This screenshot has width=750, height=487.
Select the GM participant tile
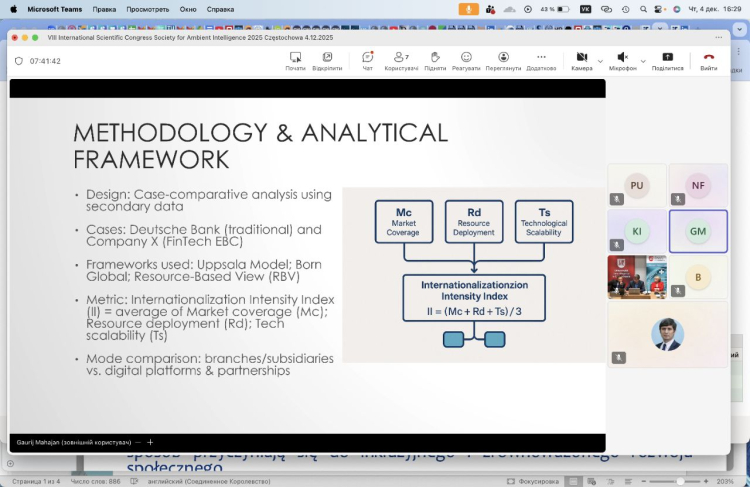point(698,231)
